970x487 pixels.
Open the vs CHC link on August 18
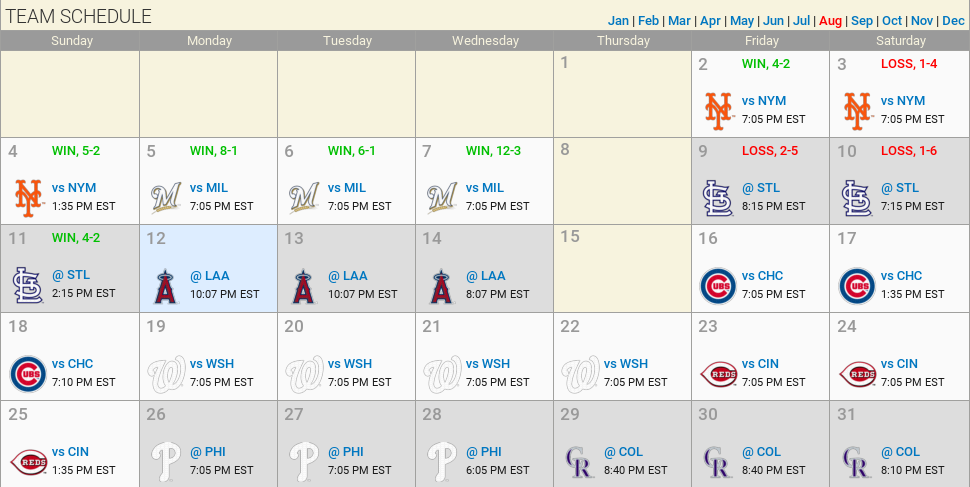(x=71, y=364)
